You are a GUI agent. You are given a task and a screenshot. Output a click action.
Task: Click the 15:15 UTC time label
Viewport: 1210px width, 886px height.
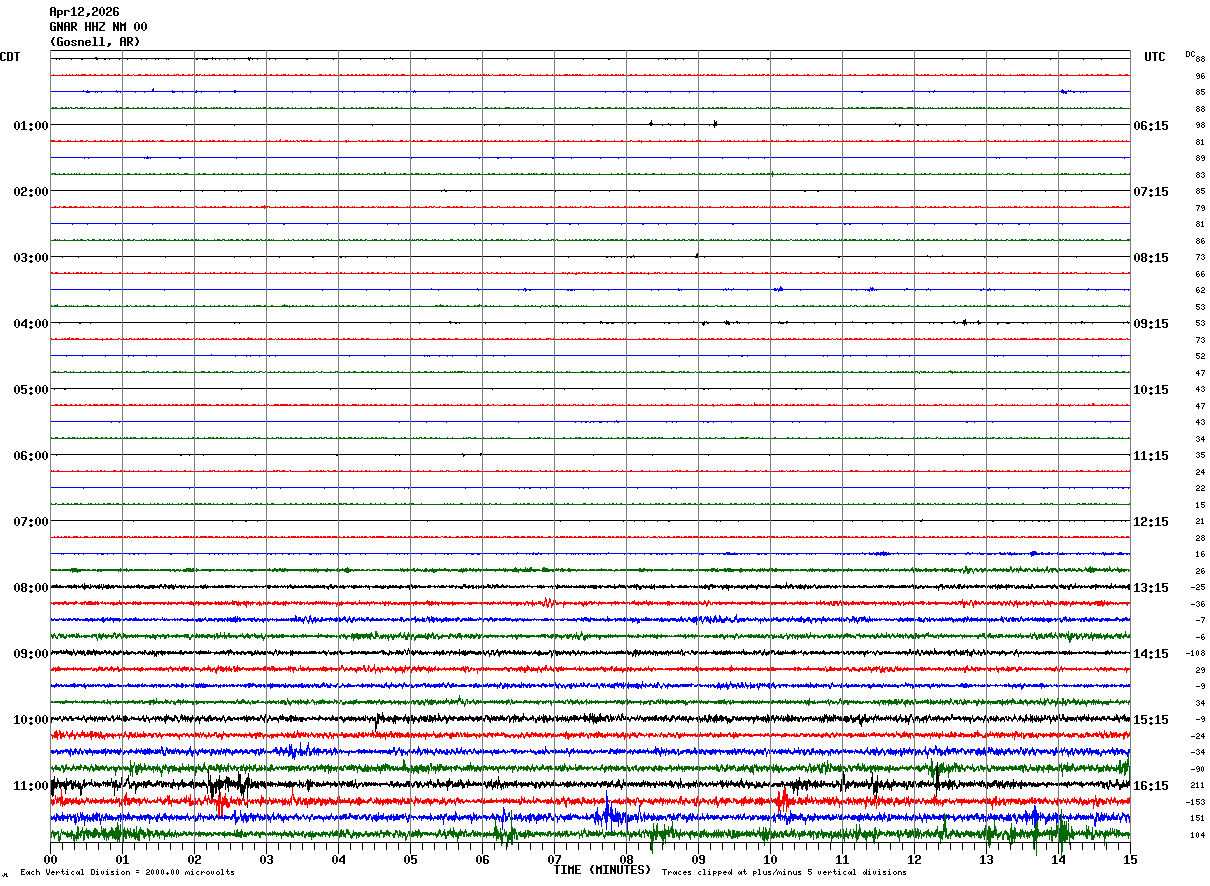pos(1151,720)
